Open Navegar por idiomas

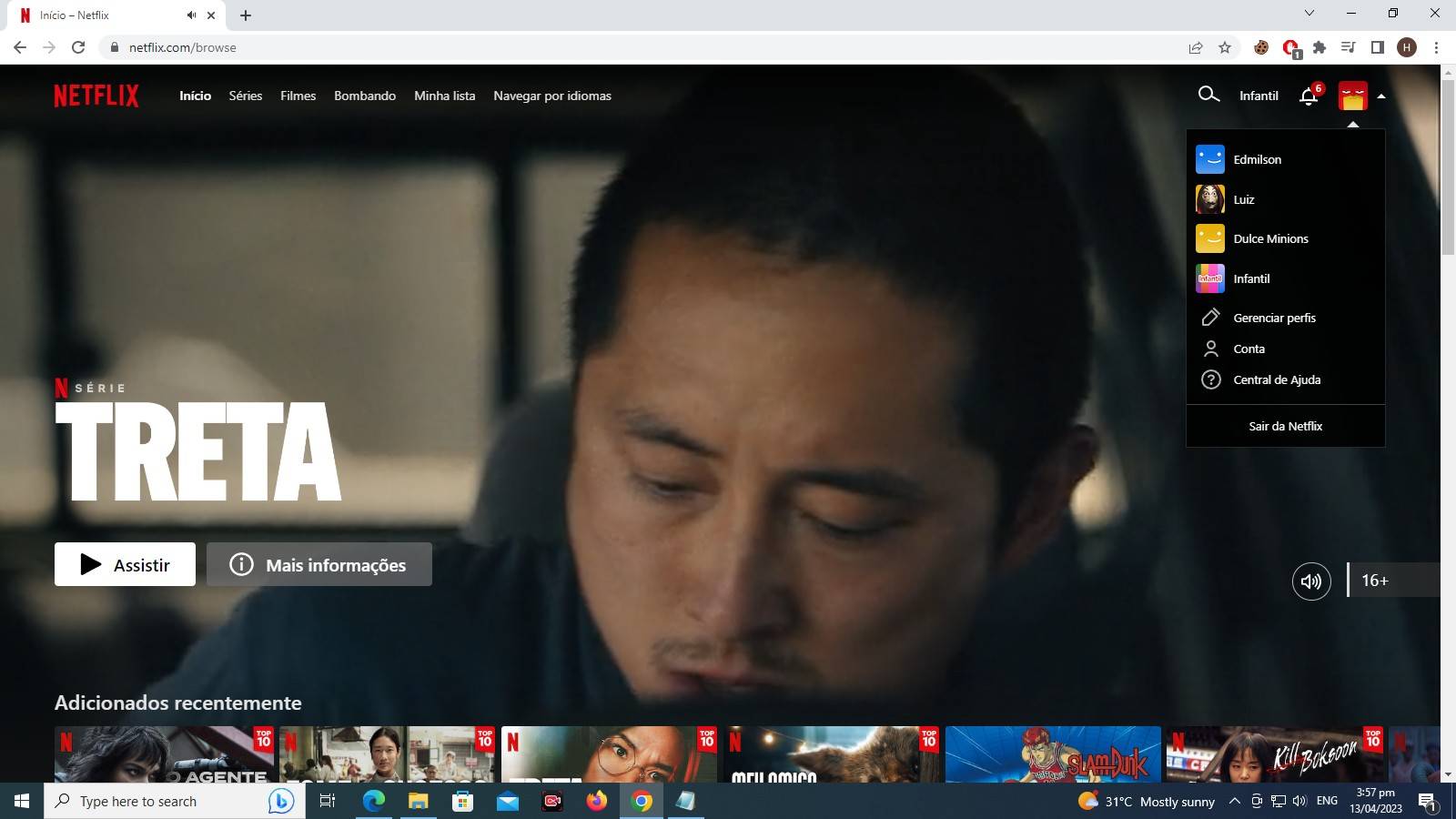coord(552,96)
